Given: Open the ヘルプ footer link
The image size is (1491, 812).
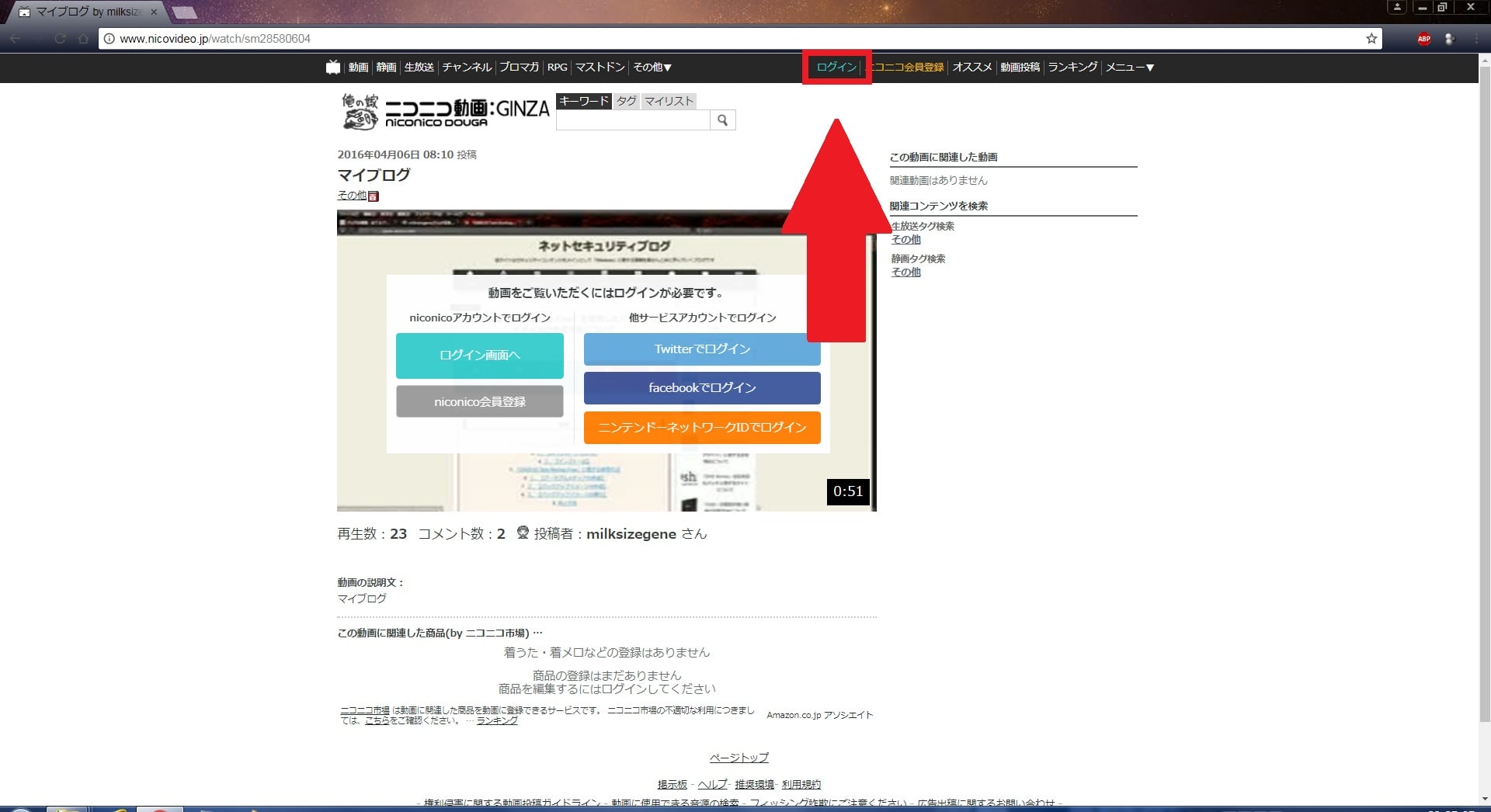Looking at the screenshot, I should click(712, 785).
